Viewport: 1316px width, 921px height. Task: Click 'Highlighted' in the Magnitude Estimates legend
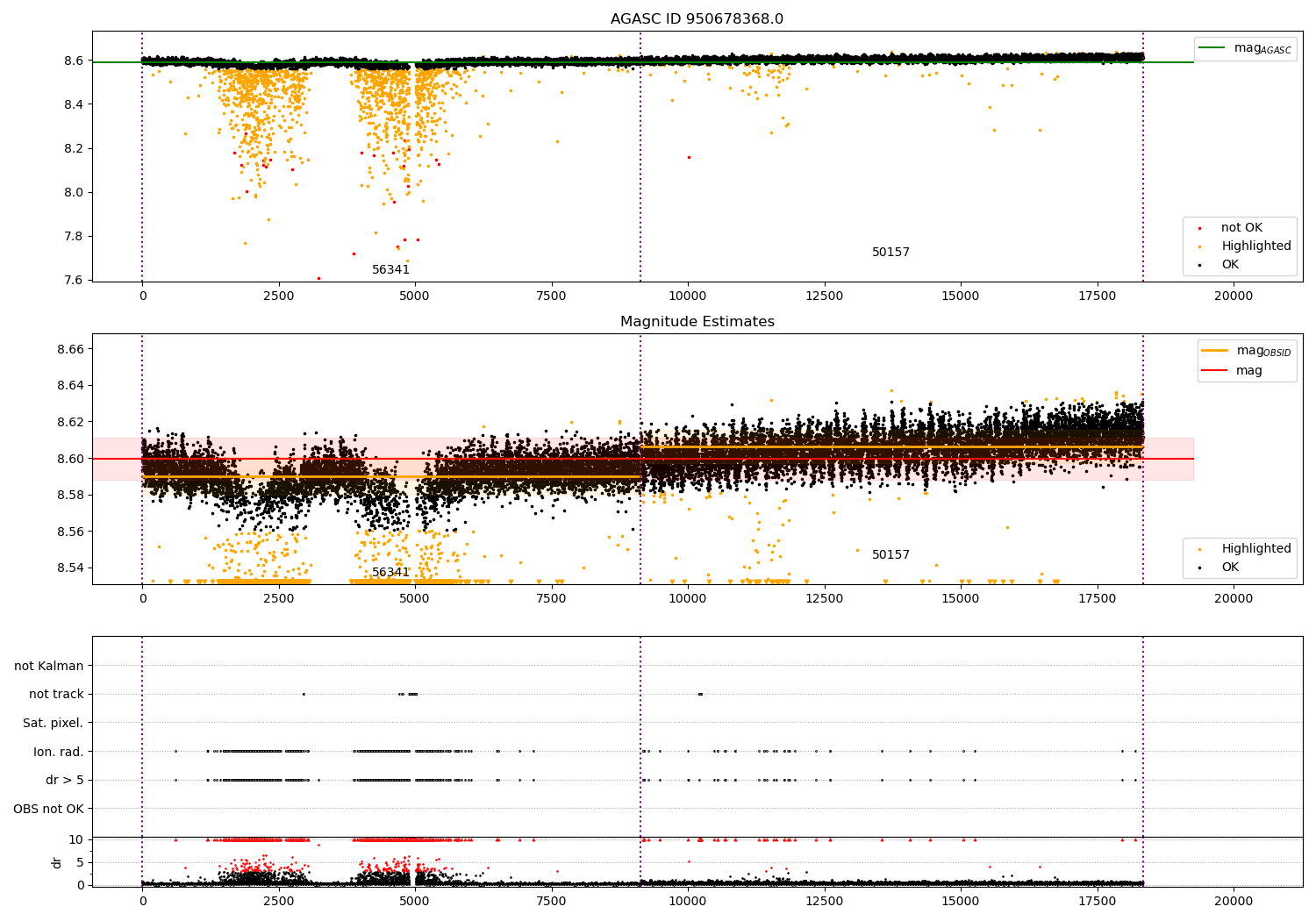[1256, 549]
